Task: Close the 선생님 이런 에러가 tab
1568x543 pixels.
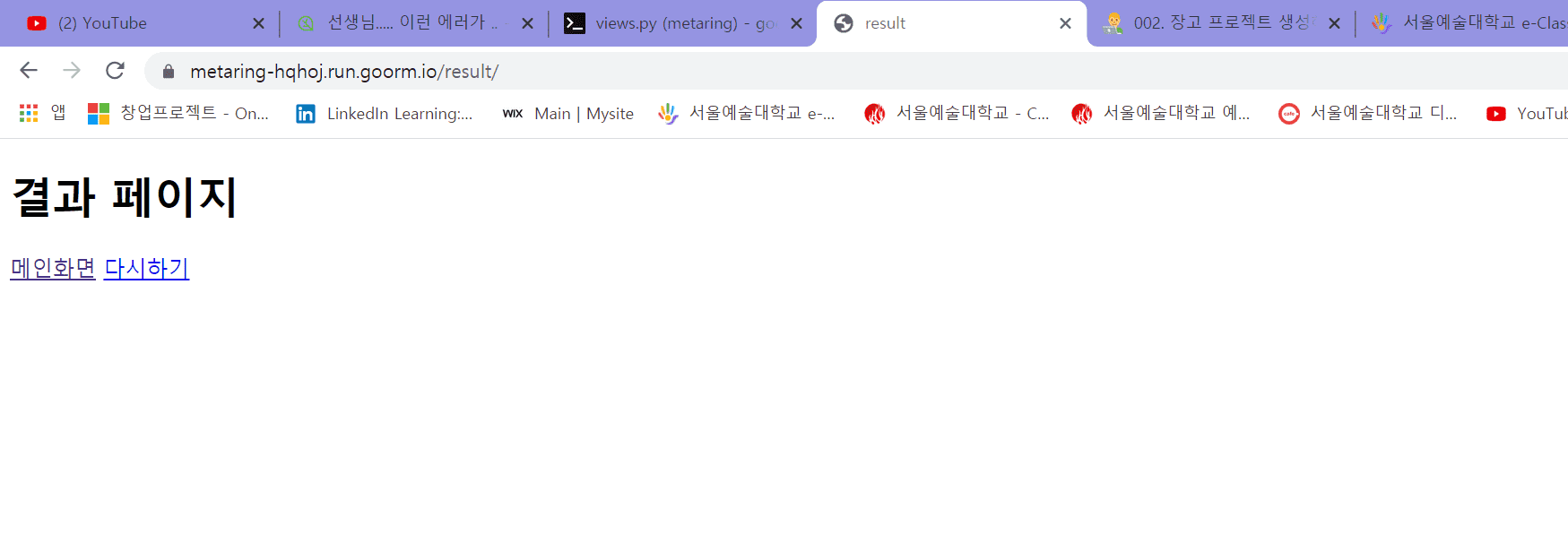Action: tap(527, 23)
